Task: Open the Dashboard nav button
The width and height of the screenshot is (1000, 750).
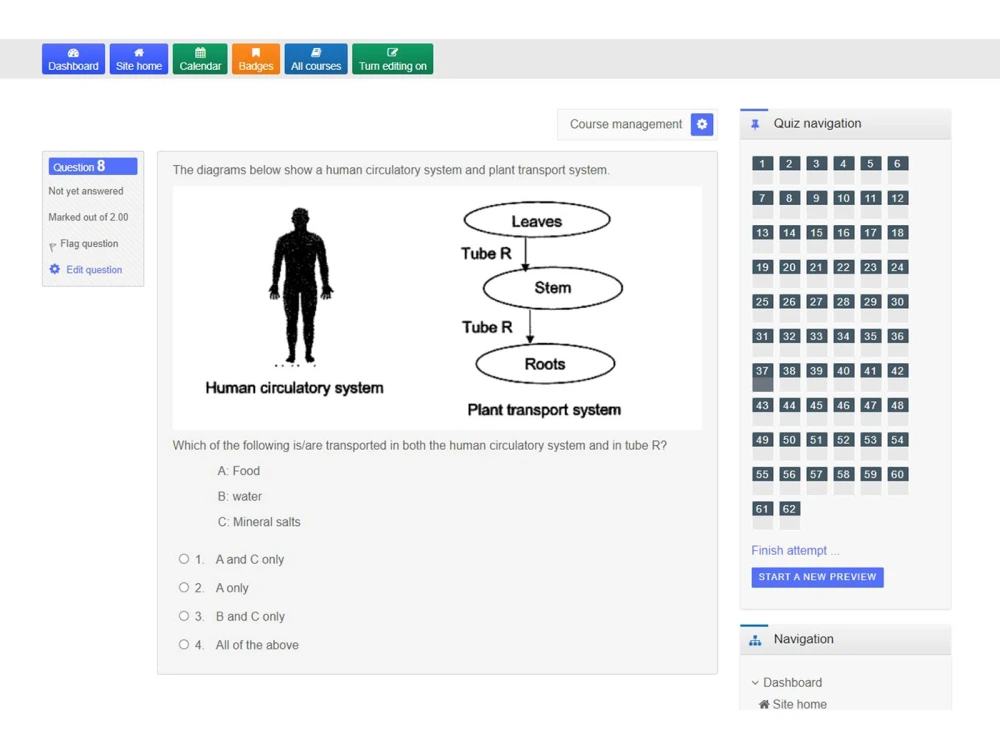Action: point(73,59)
